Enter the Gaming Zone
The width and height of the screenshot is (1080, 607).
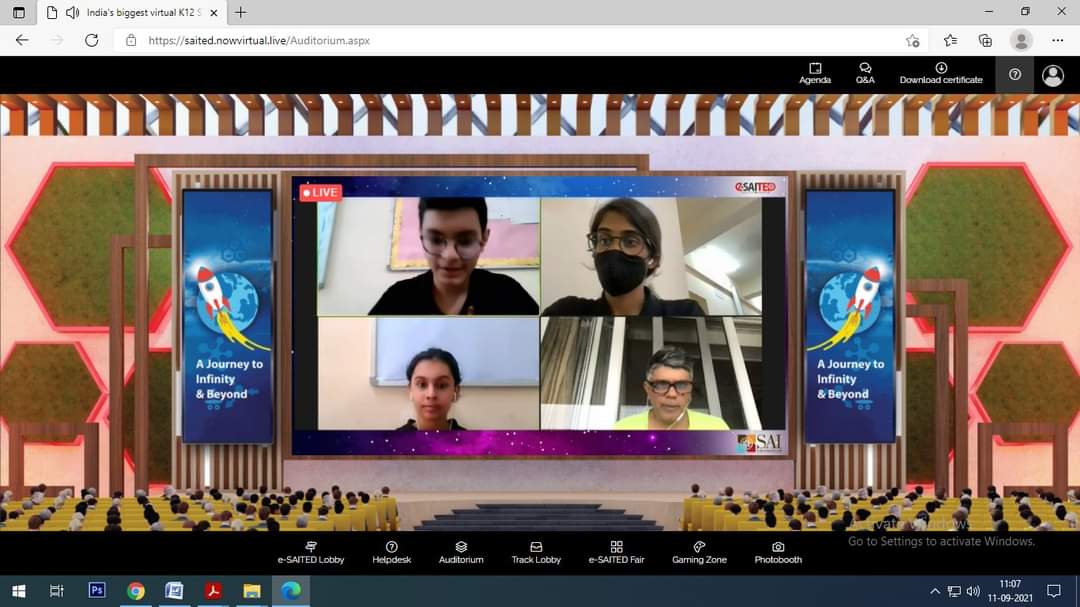click(x=699, y=553)
